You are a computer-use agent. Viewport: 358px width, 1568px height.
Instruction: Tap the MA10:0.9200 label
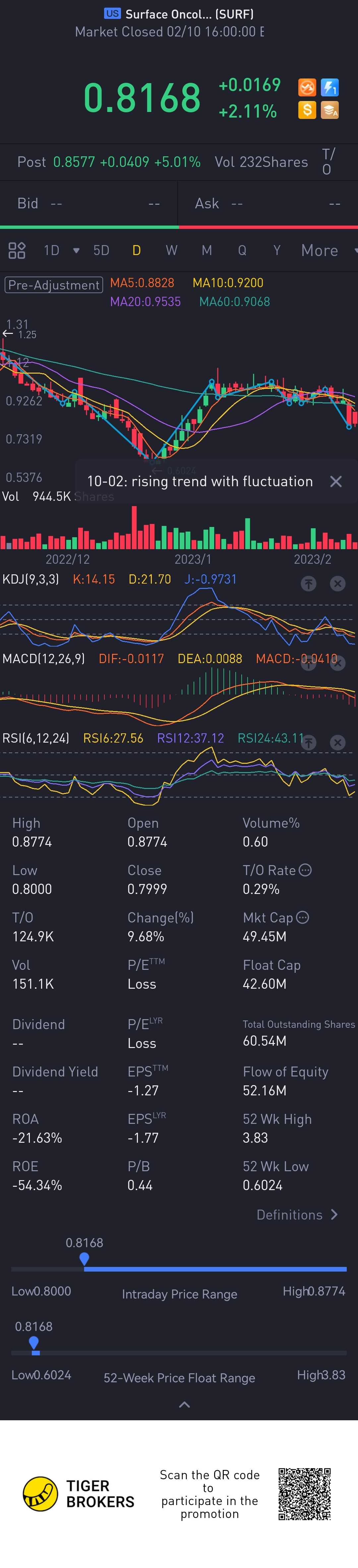point(228,283)
